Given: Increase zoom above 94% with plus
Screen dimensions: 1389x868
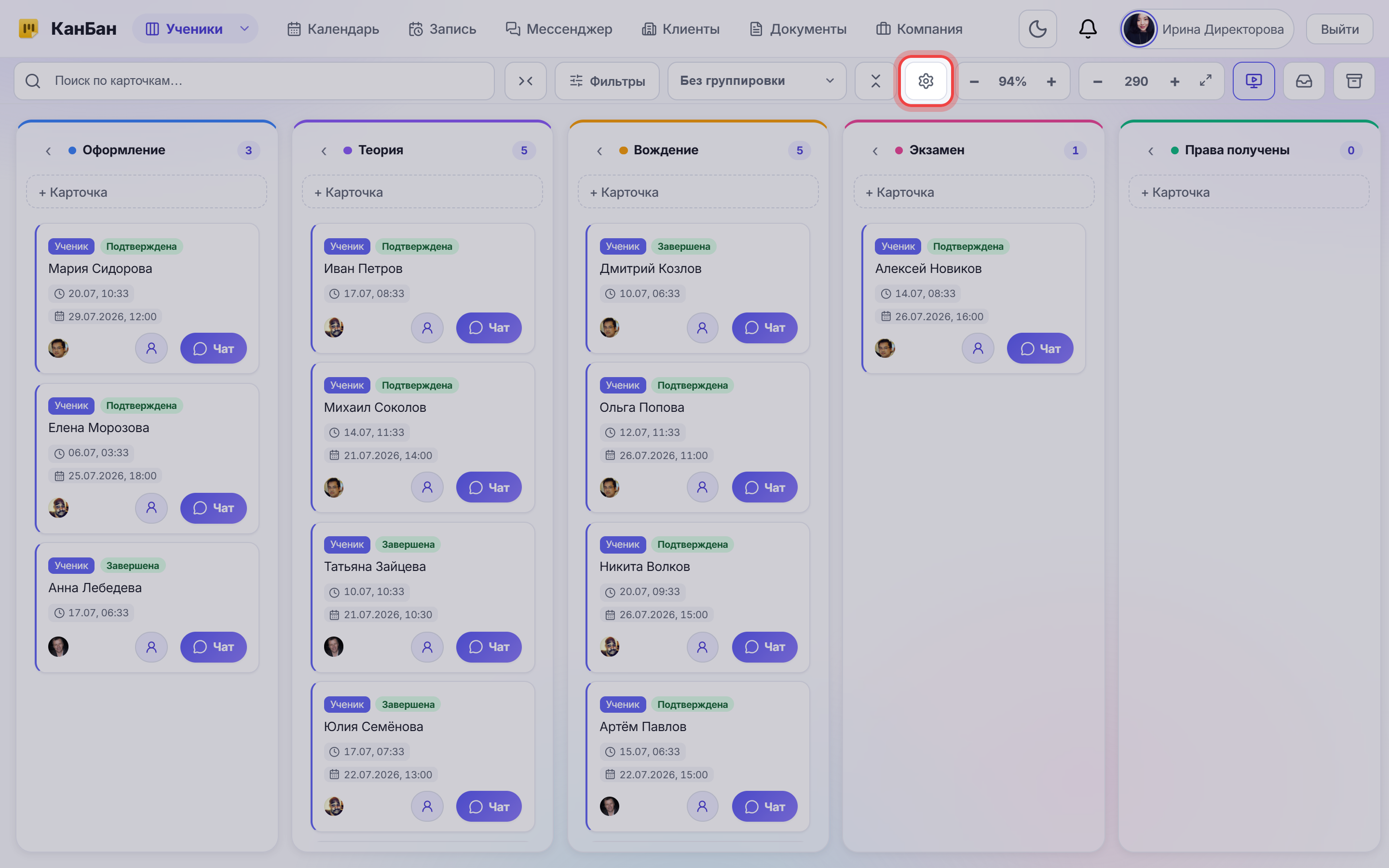Looking at the screenshot, I should [x=1051, y=81].
